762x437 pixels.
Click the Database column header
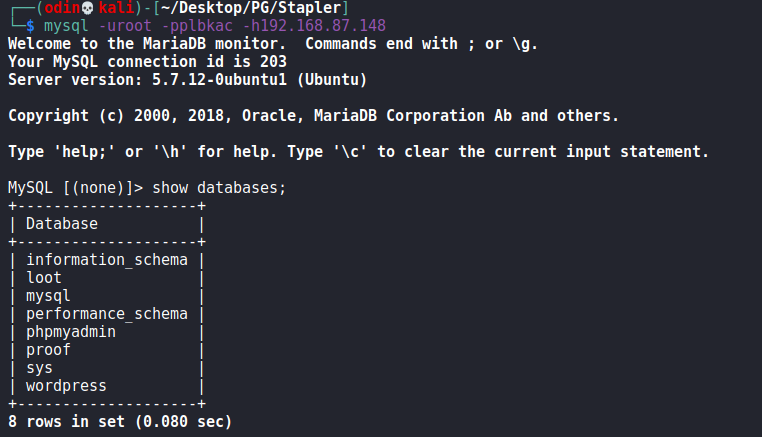click(x=62, y=224)
